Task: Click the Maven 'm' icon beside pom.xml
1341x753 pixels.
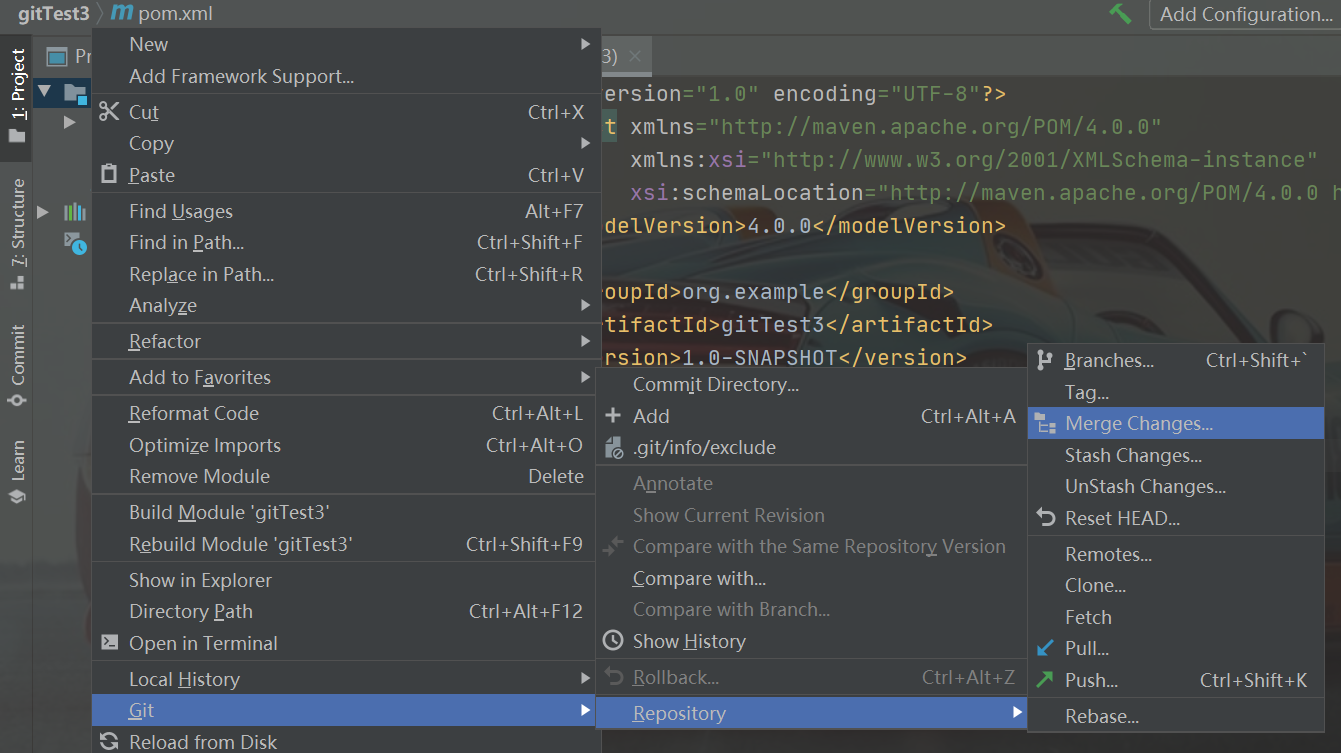Action: [x=122, y=14]
